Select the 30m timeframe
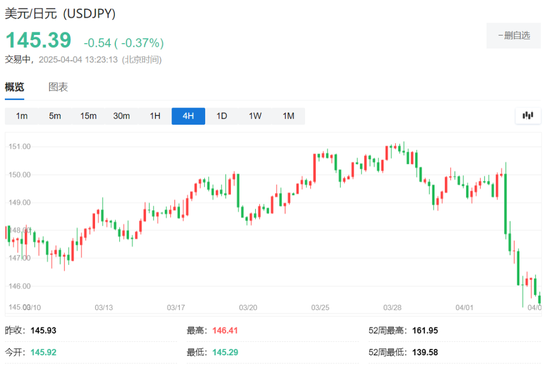550x365 pixels. click(122, 116)
